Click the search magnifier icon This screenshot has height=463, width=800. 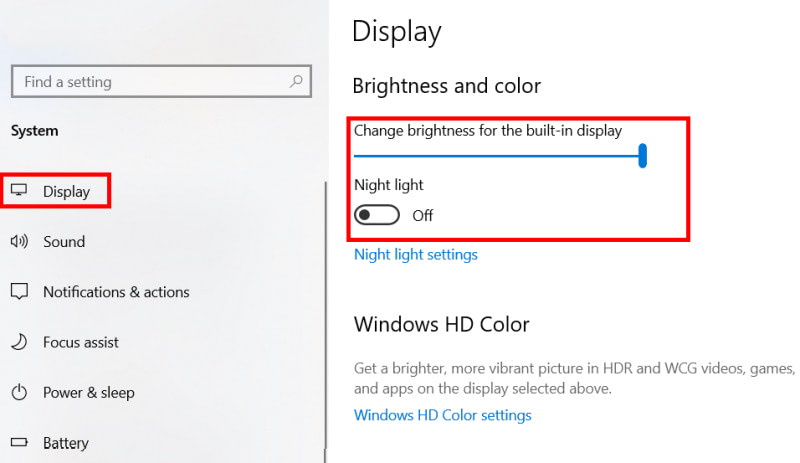(296, 81)
